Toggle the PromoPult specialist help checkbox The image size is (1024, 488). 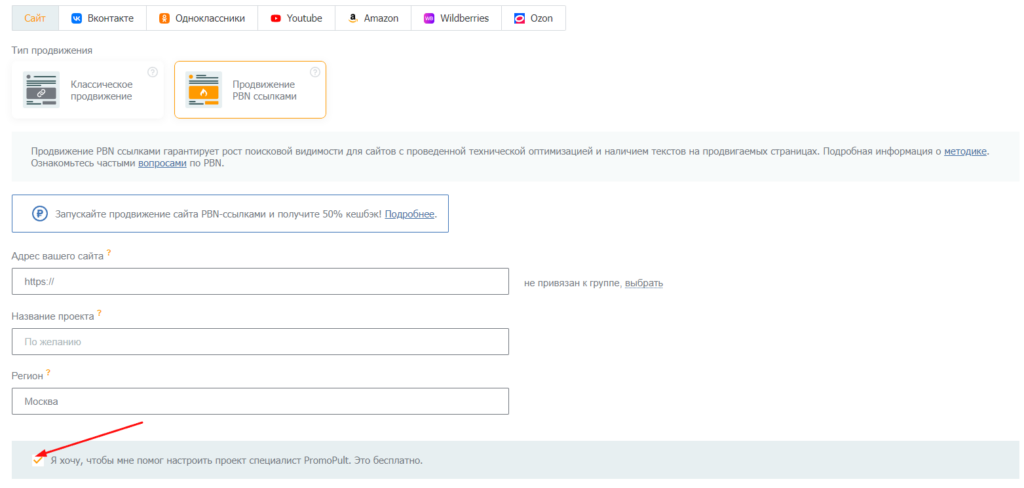click(x=38, y=460)
